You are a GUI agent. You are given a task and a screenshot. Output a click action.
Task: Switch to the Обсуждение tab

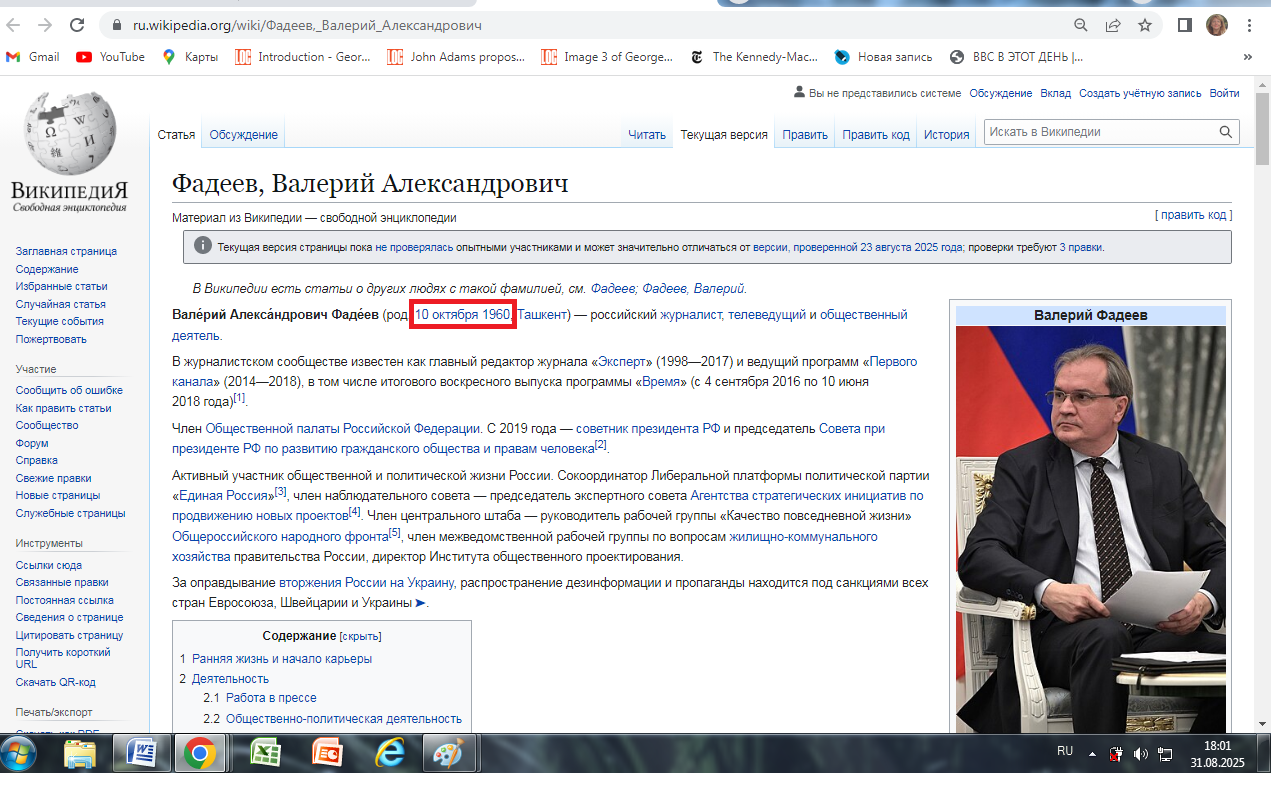point(243,135)
